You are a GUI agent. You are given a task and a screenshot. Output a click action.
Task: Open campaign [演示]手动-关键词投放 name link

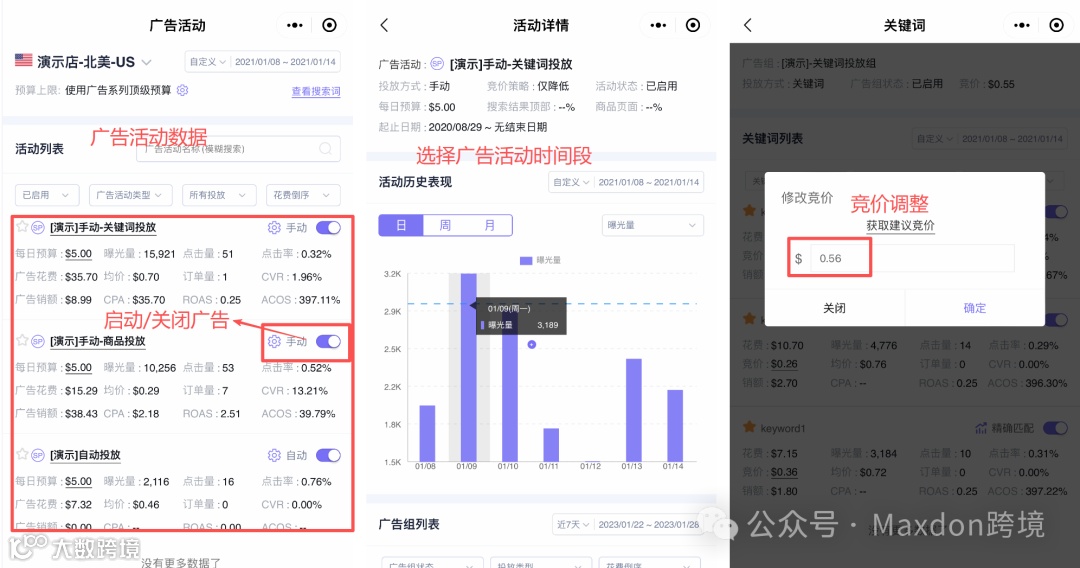103,227
